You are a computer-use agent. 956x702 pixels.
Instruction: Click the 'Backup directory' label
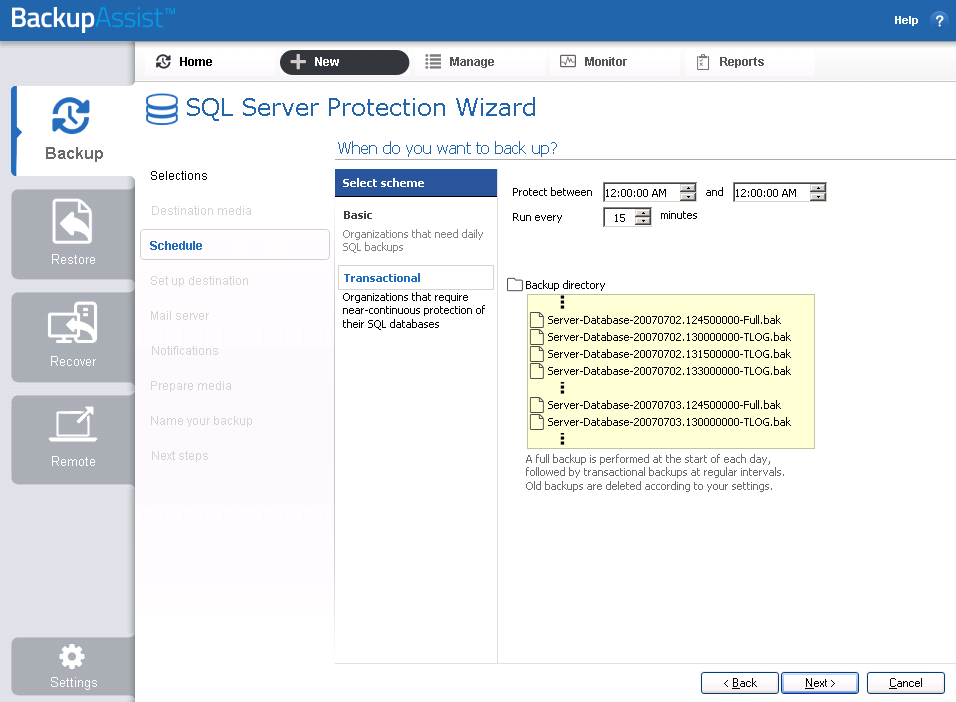[565, 285]
